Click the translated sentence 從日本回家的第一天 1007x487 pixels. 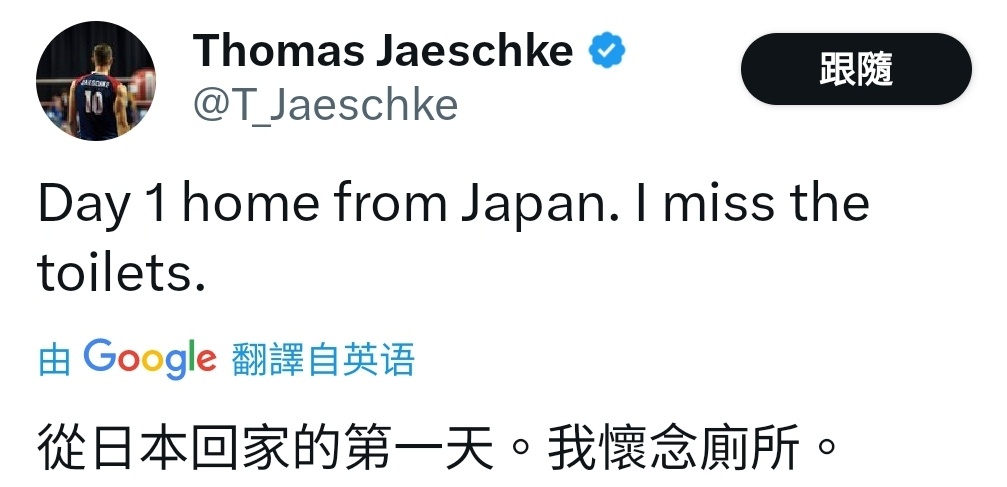pos(266,449)
